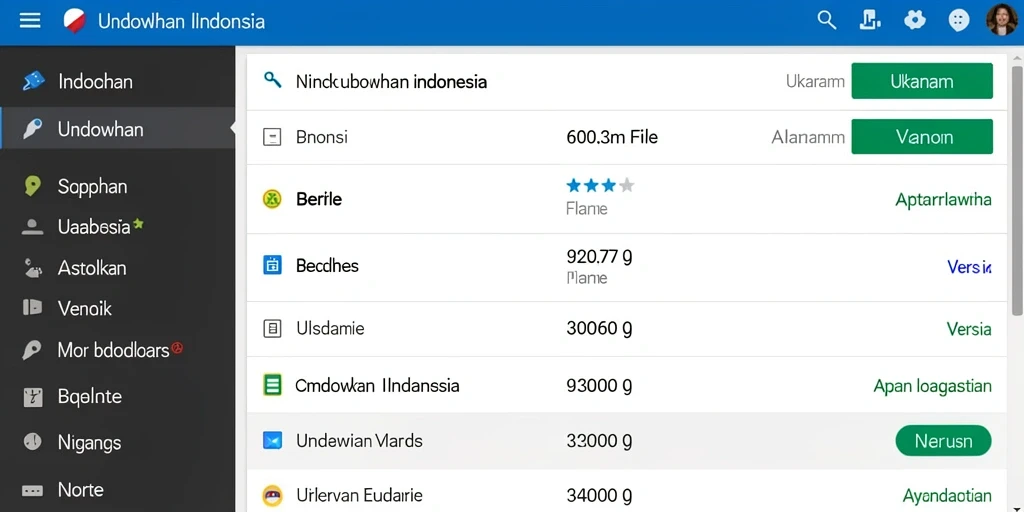This screenshot has width=1024, height=512.
Task: Click the search icon beside Ninckubowhan indonesia
Action: 272,80
